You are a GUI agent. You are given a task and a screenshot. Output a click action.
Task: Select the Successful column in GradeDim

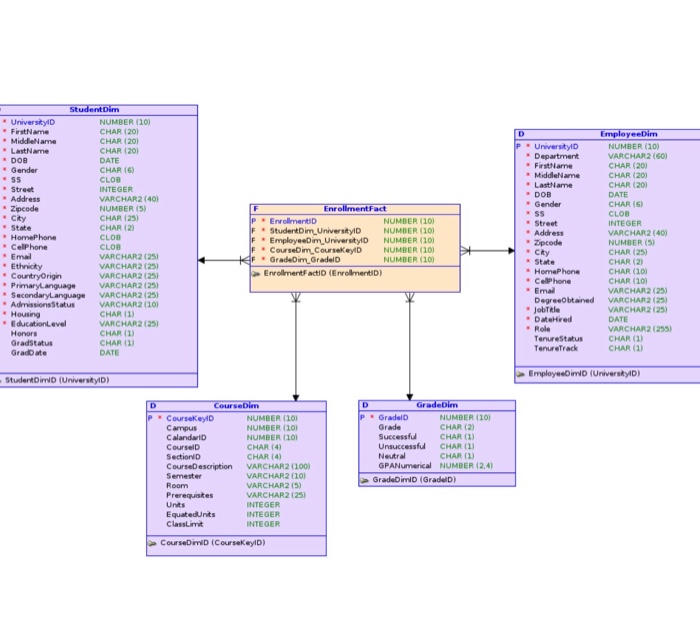point(397,437)
